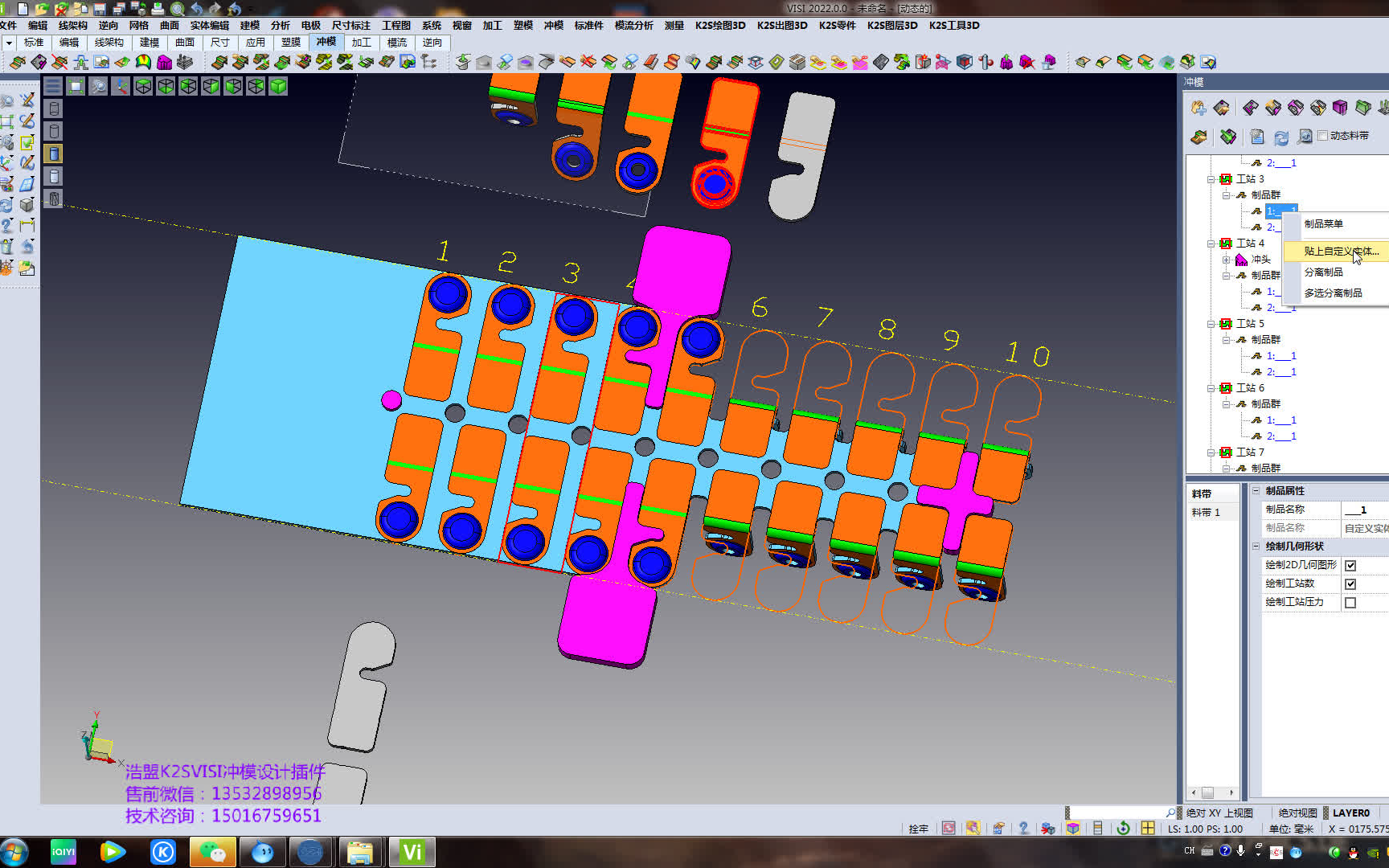Click the last icon in the strip toolbar

coord(1208,62)
